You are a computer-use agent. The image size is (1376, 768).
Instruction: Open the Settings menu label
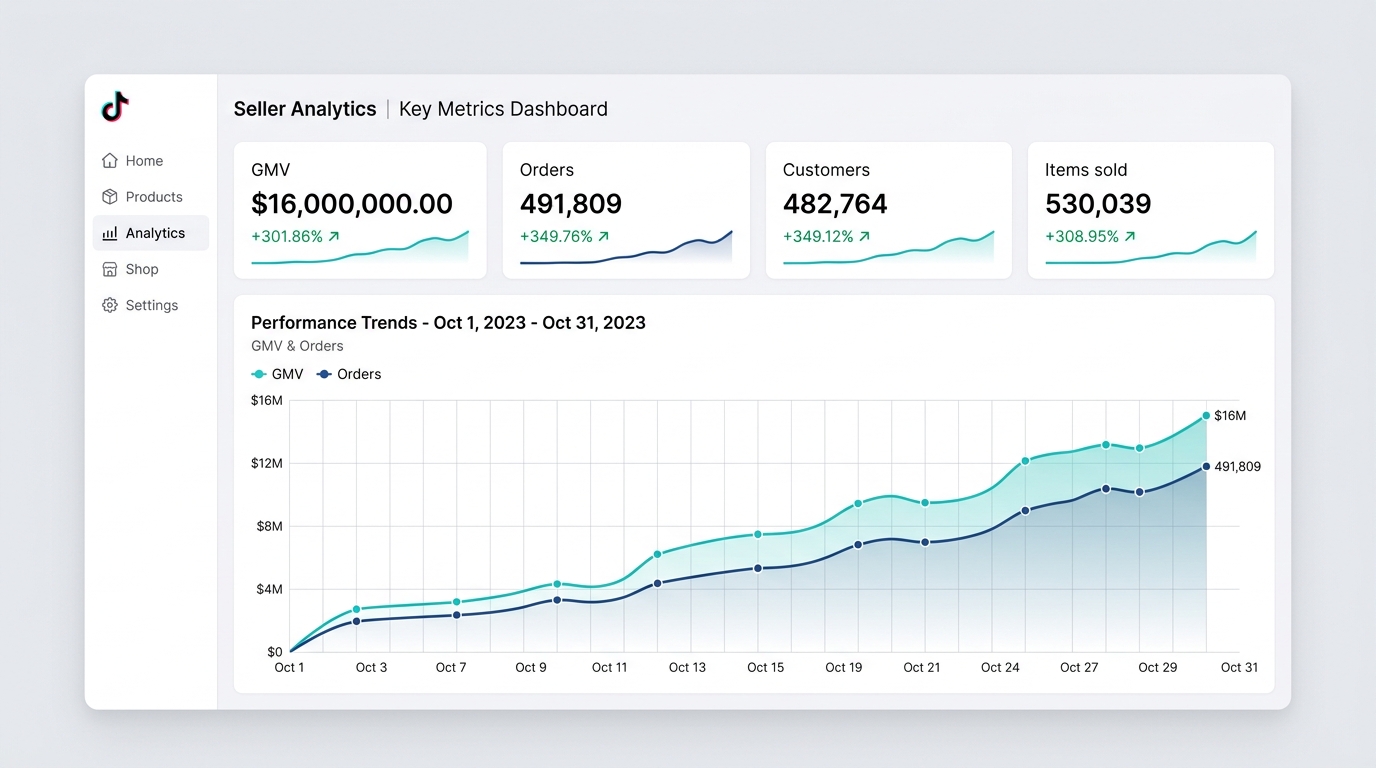[152, 305]
